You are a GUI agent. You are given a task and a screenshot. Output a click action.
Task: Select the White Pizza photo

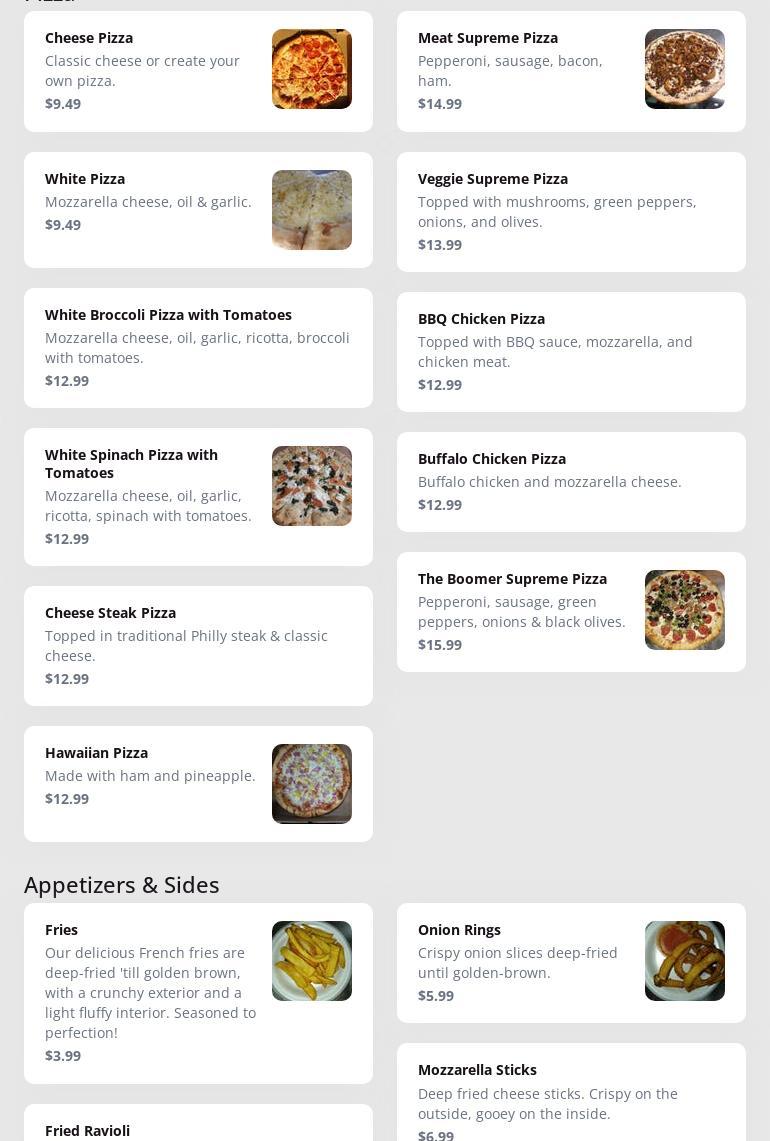311,210
